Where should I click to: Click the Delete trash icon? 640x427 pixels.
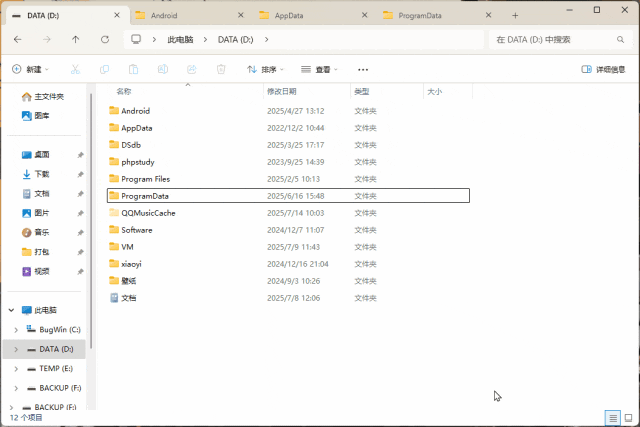point(221,69)
